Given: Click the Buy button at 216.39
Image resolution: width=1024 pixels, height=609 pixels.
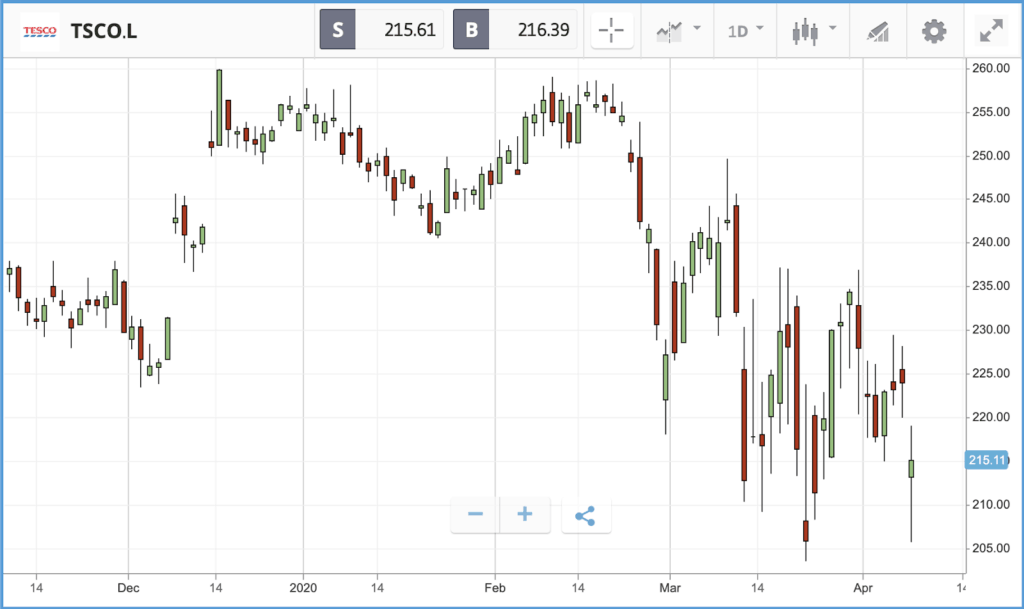Looking at the screenshot, I should pyautogui.click(x=515, y=29).
